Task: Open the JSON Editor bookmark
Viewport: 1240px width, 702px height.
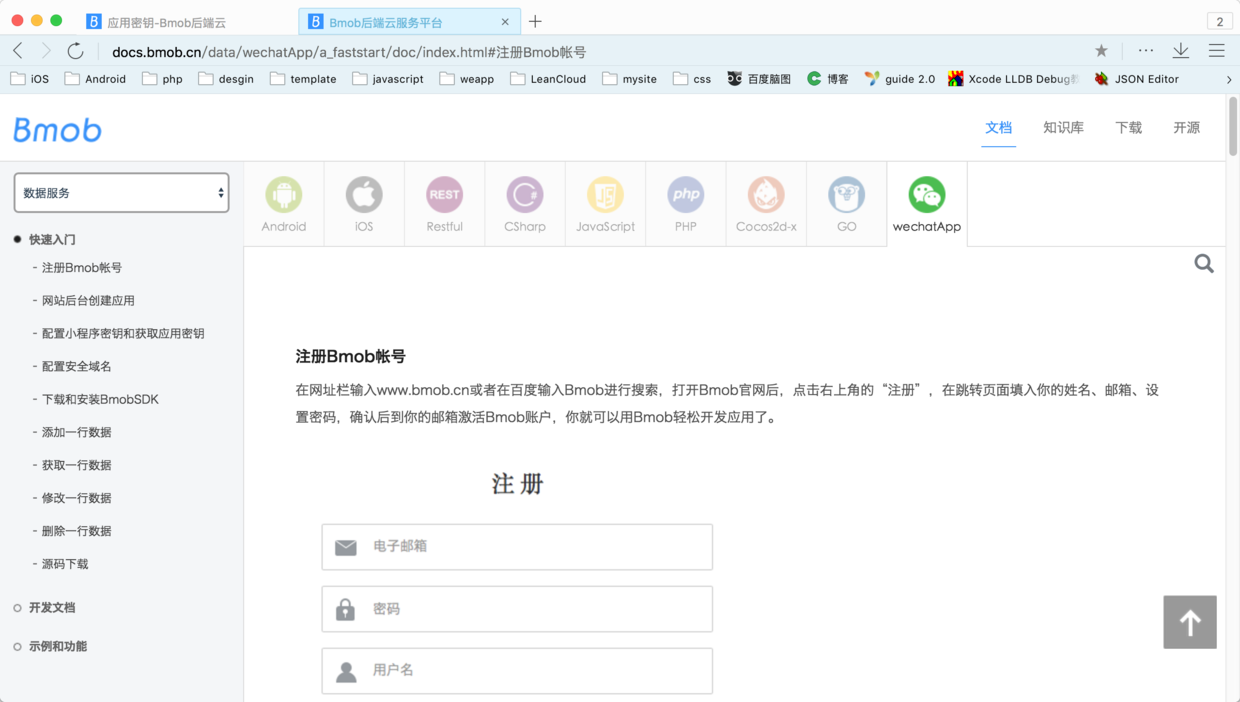Action: click(1136, 79)
